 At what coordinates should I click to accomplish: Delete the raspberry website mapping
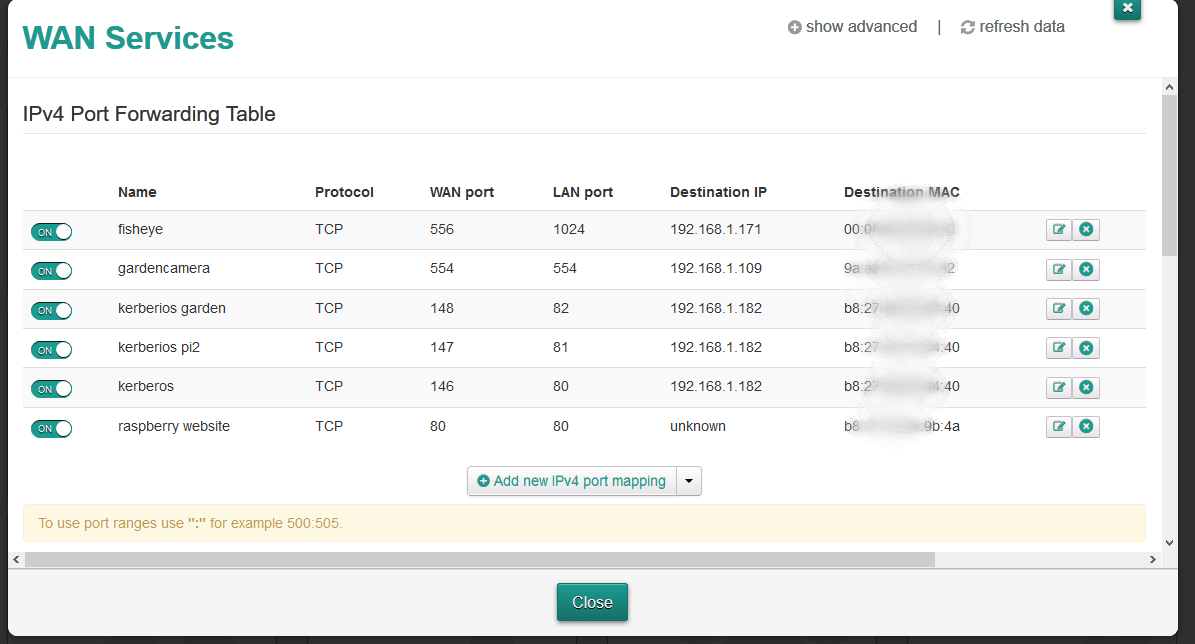coord(1086,426)
